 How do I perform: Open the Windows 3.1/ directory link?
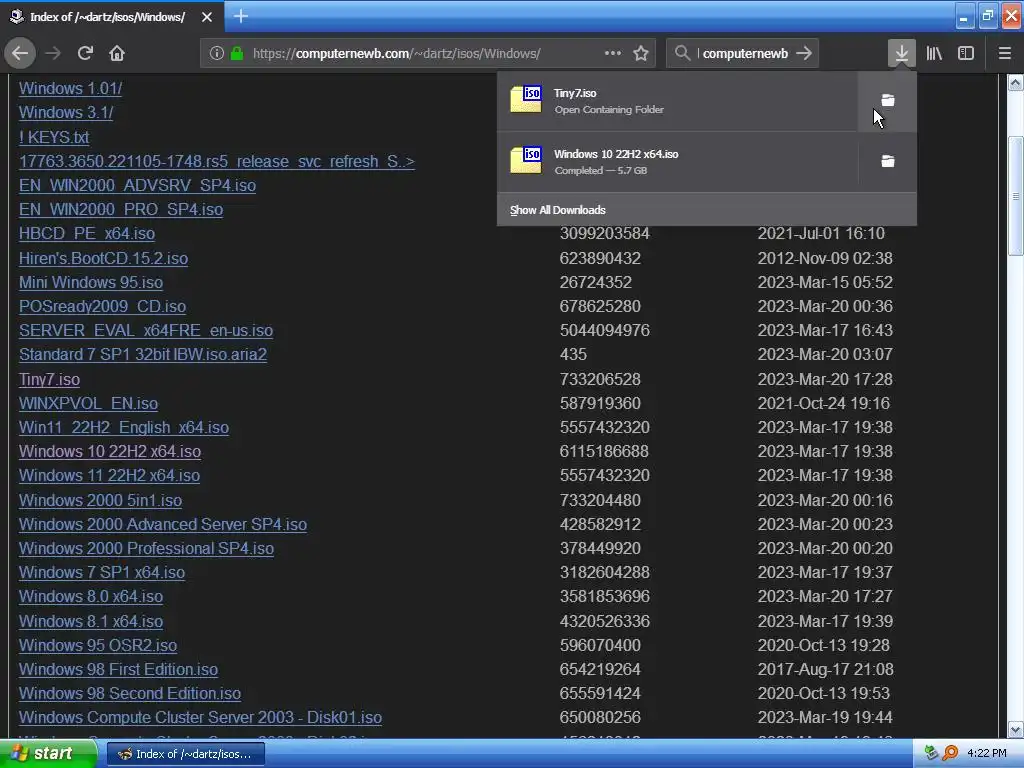66,112
